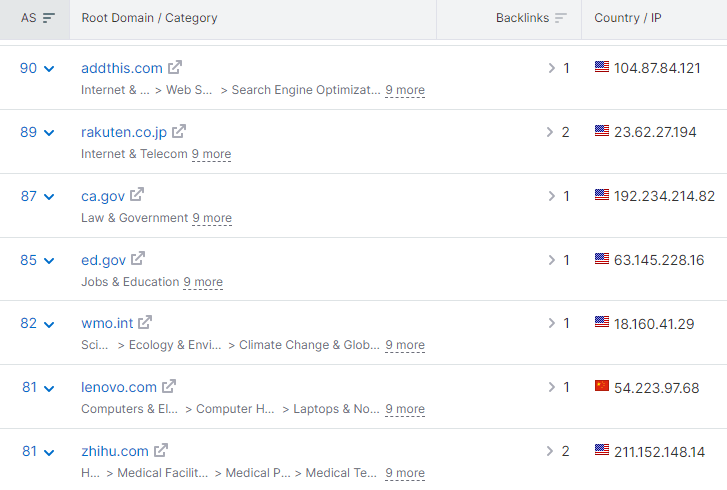This screenshot has height=490, width=727.
Task: Click US flag beside 23.62.27.194
Action: click(602, 131)
